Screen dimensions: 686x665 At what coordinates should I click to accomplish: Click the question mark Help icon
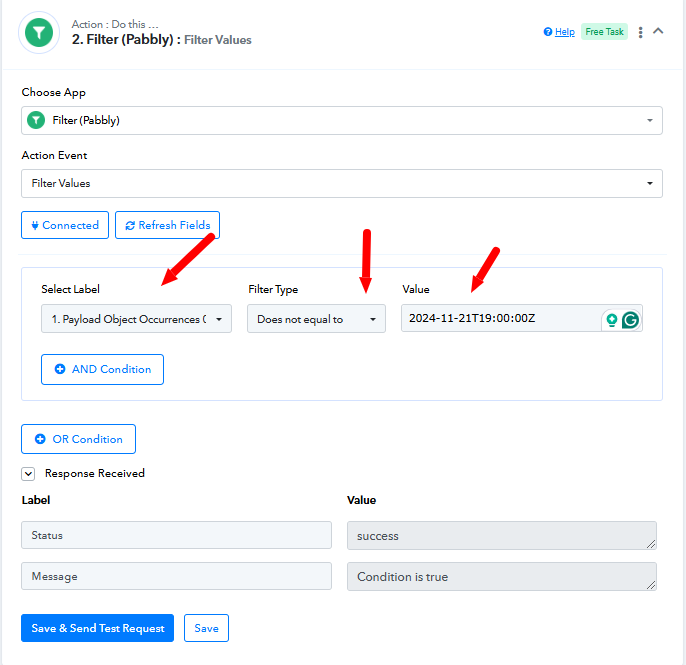[x=548, y=32]
